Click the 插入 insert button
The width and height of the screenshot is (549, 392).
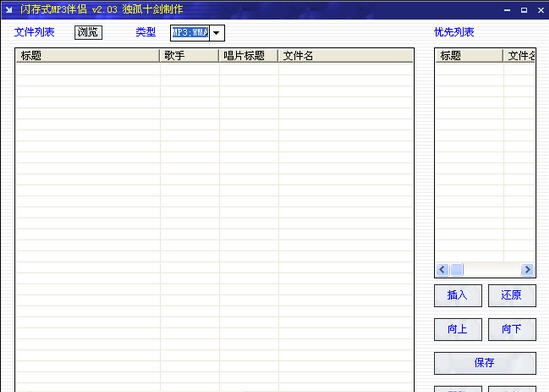(x=458, y=295)
